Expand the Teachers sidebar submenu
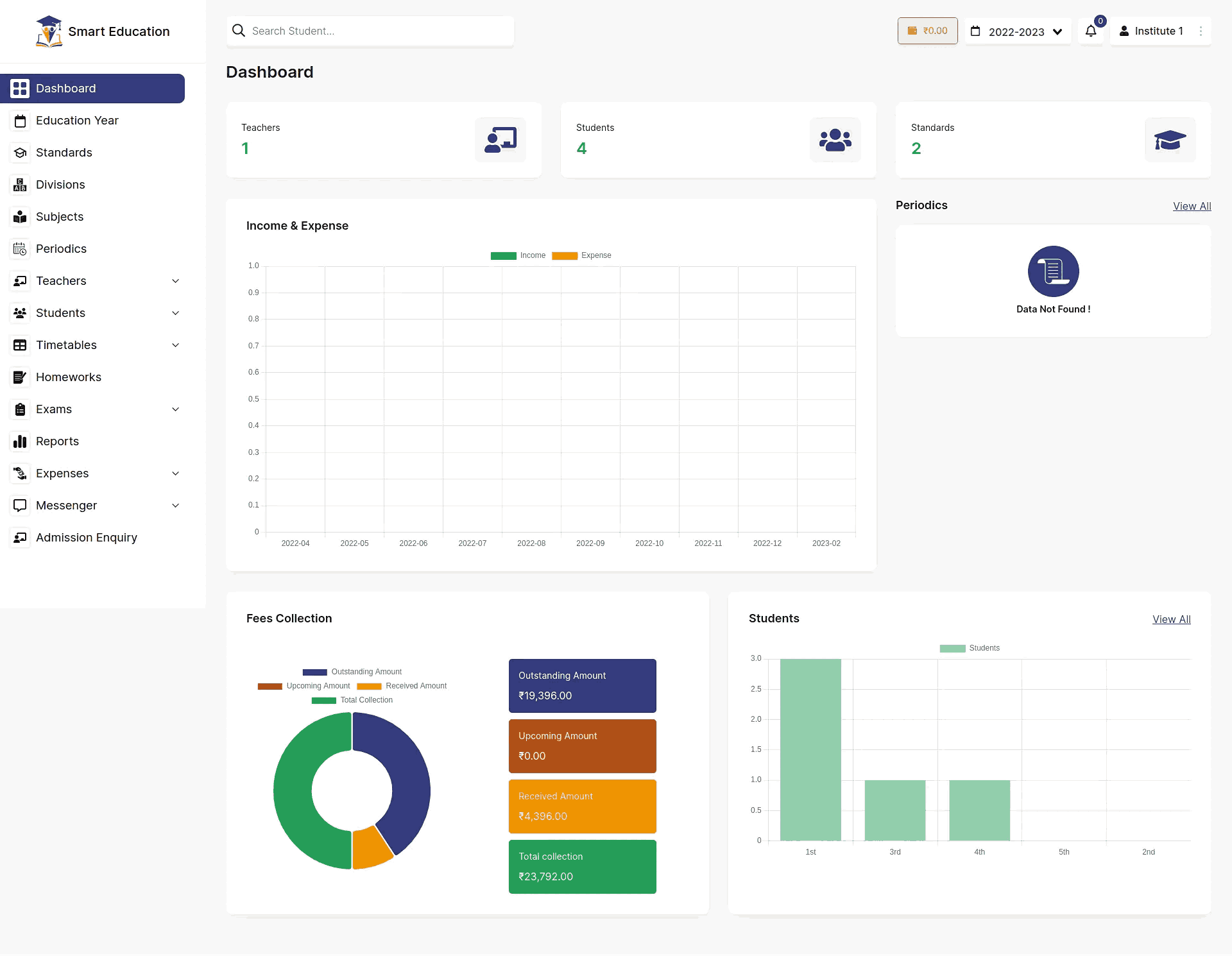 point(175,281)
